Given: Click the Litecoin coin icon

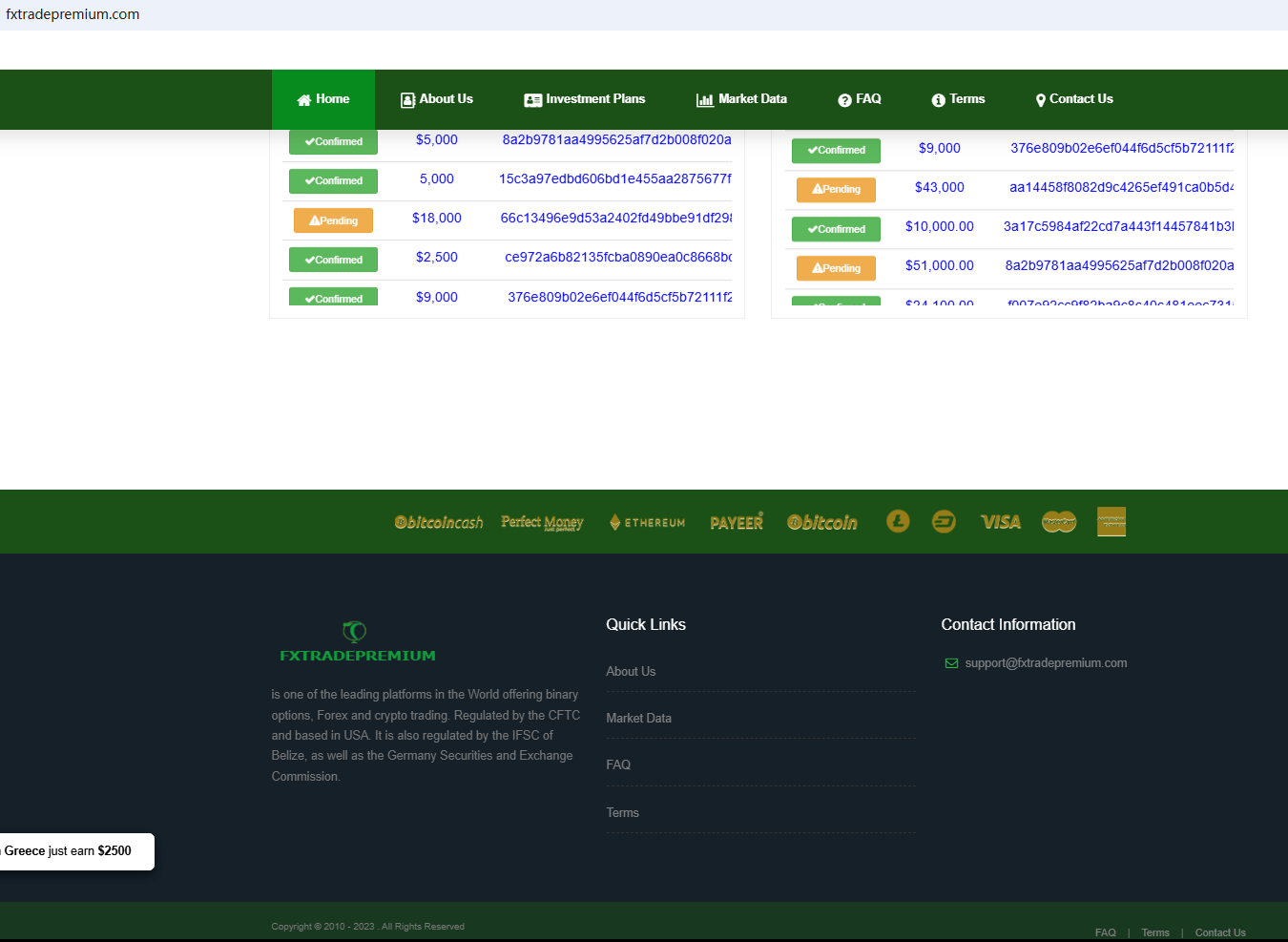Looking at the screenshot, I should tap(898, 521).
